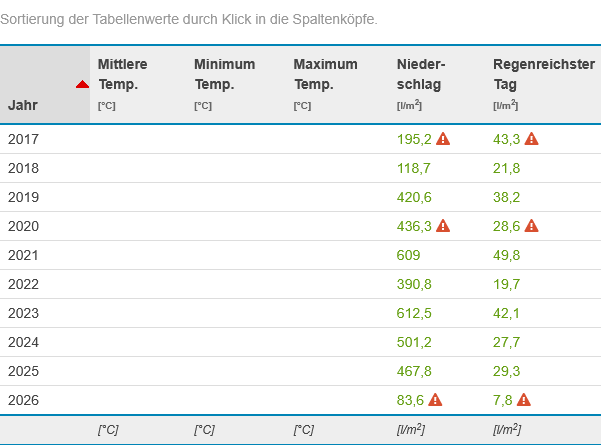601x445 pixels.
Task: Click the 49,8 rainiest day value
Action: (x=507, y=255)
